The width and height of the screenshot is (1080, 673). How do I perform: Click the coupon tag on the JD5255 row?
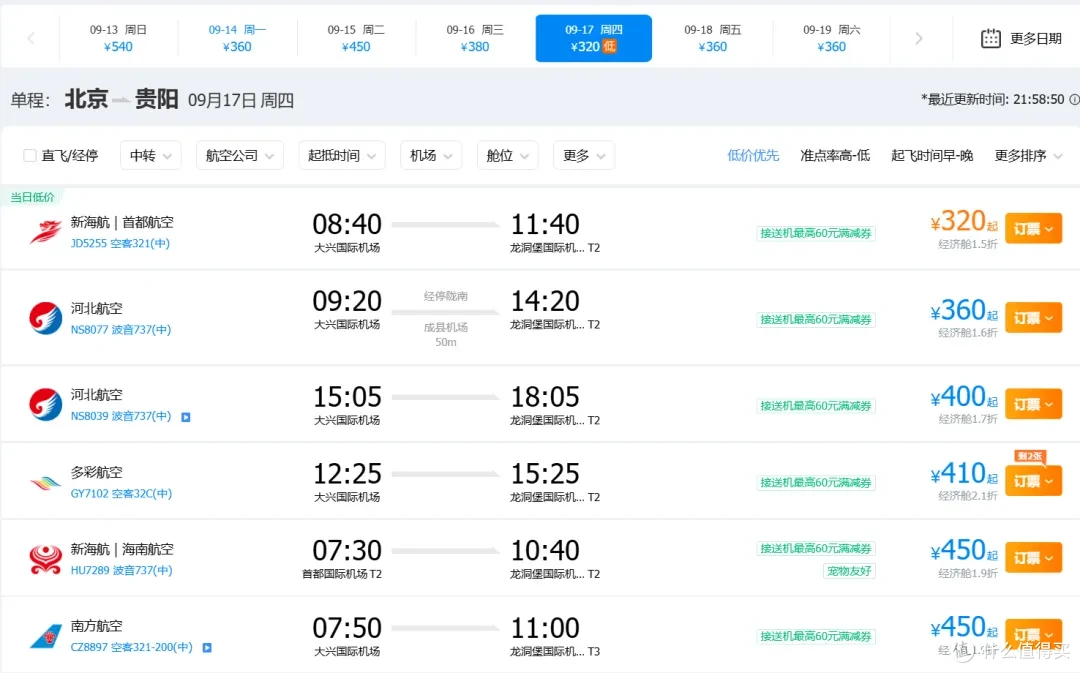[816, 234]
